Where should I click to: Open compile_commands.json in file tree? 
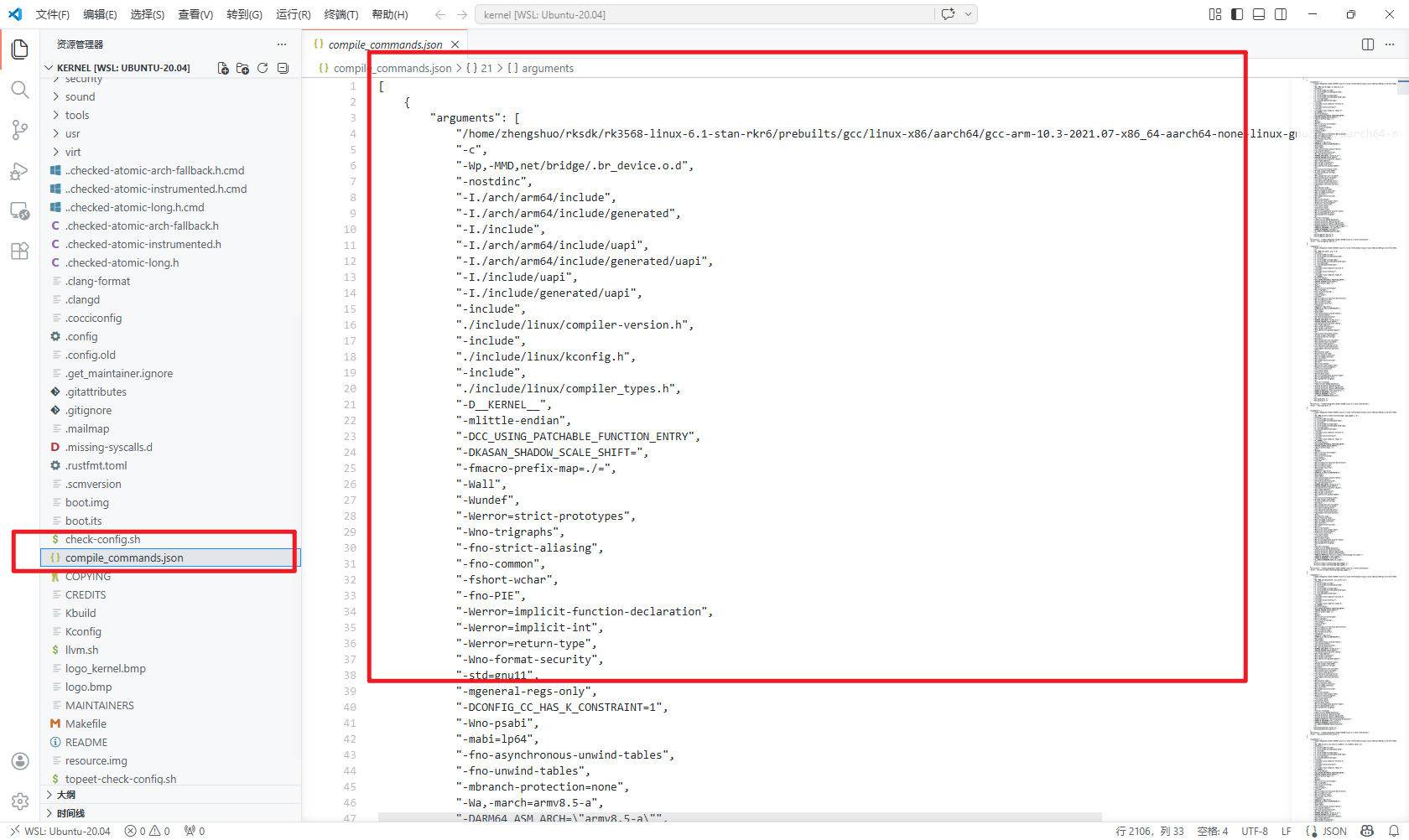coord(171,557)
